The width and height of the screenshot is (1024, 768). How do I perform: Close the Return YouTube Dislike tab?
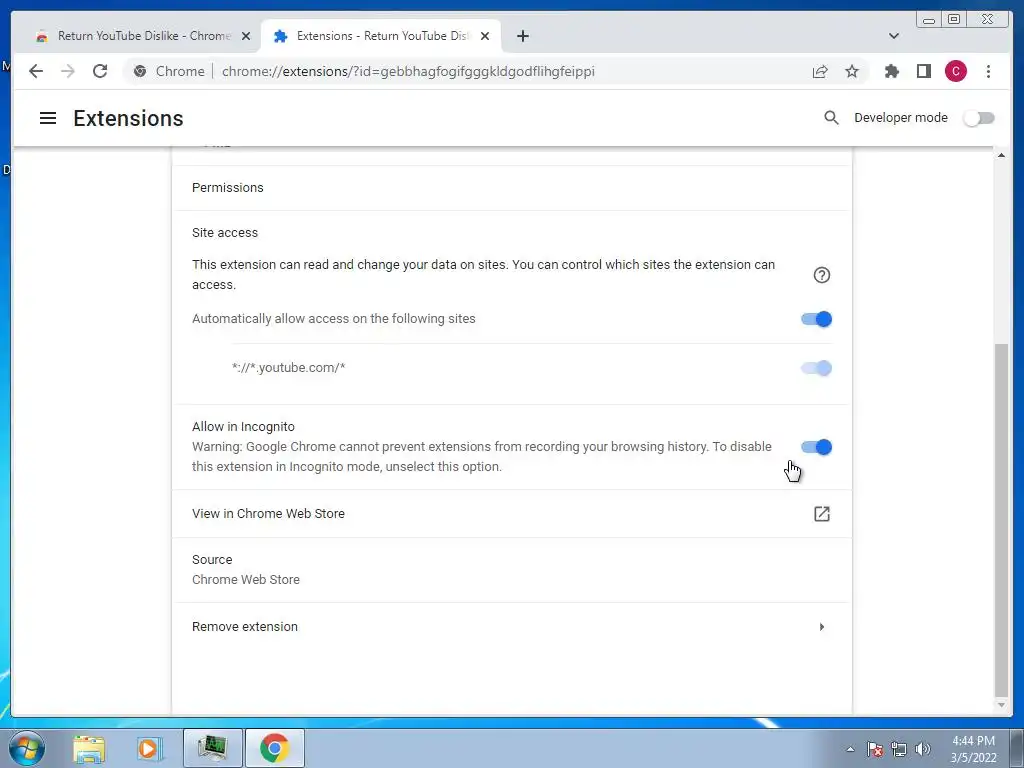(246, 36)
